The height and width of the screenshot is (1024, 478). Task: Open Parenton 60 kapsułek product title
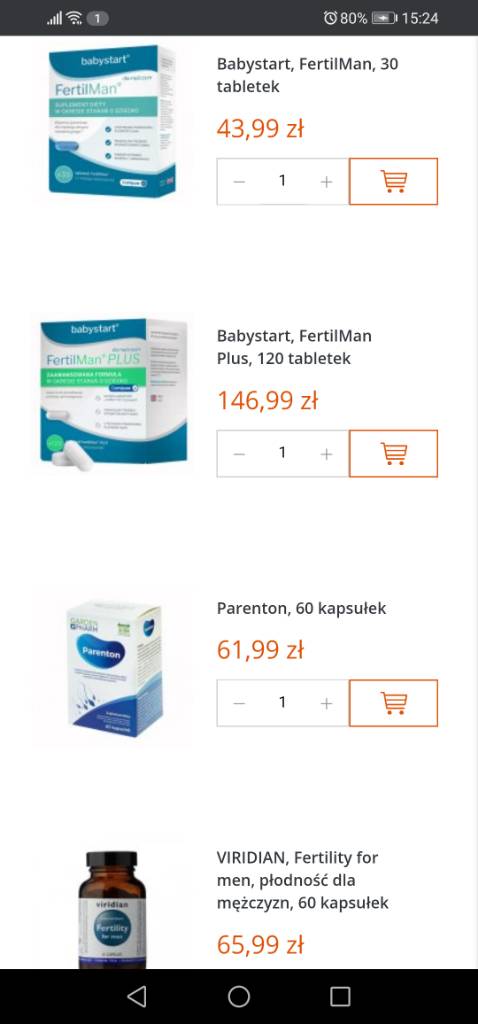point(302,608)
